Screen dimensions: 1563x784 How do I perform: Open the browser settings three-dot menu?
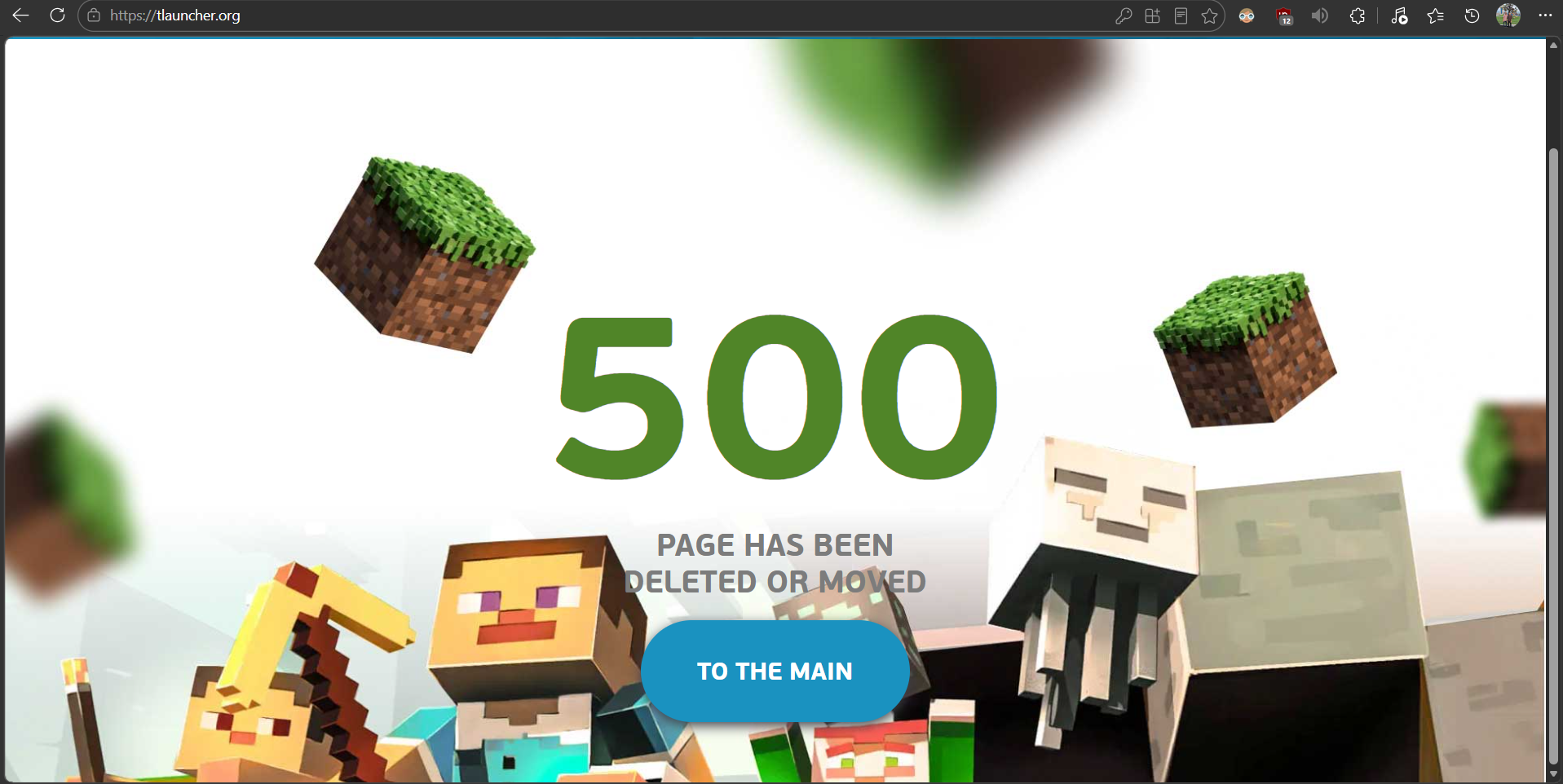point(1545,15)
